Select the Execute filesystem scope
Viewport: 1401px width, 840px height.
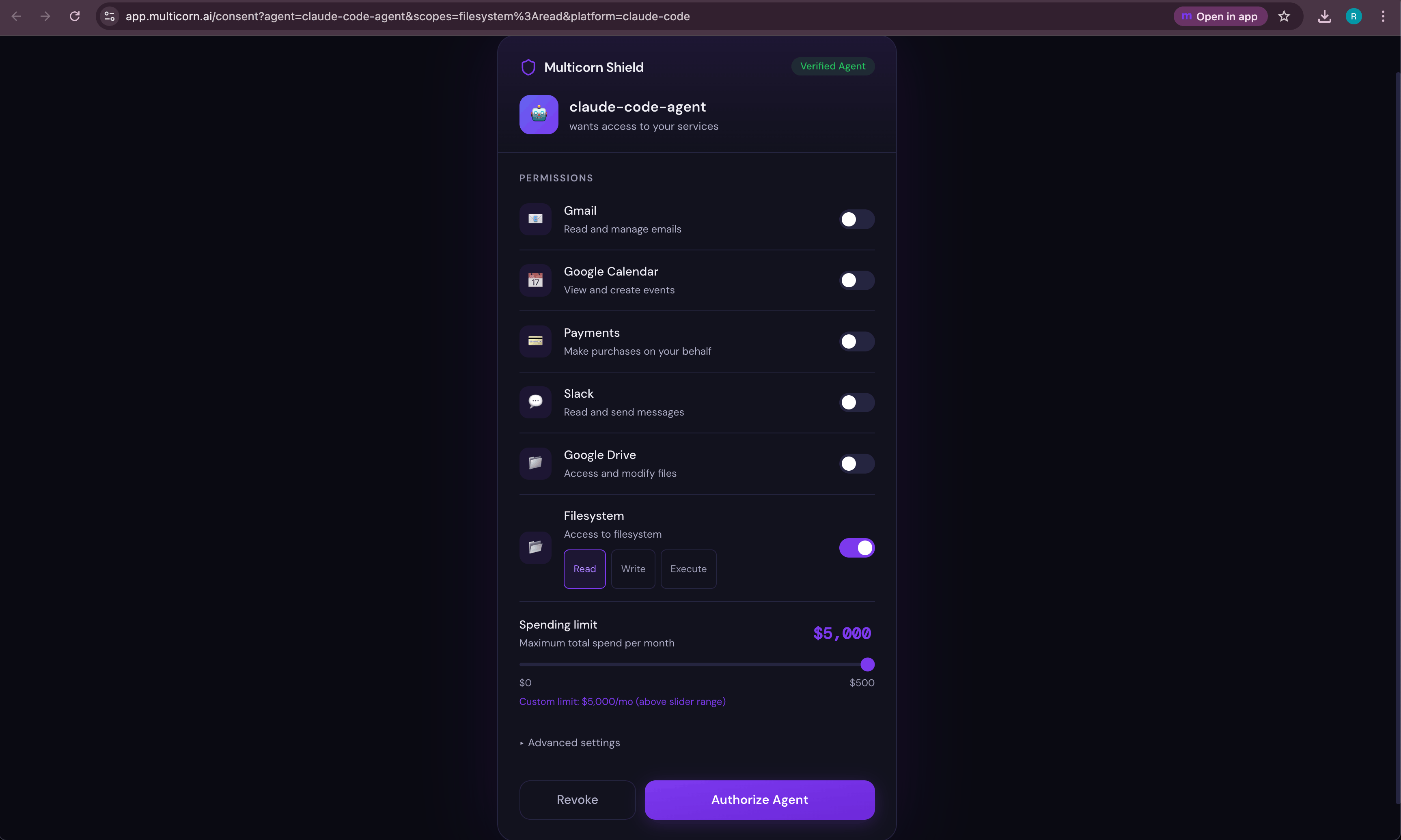tap(688, 569)
